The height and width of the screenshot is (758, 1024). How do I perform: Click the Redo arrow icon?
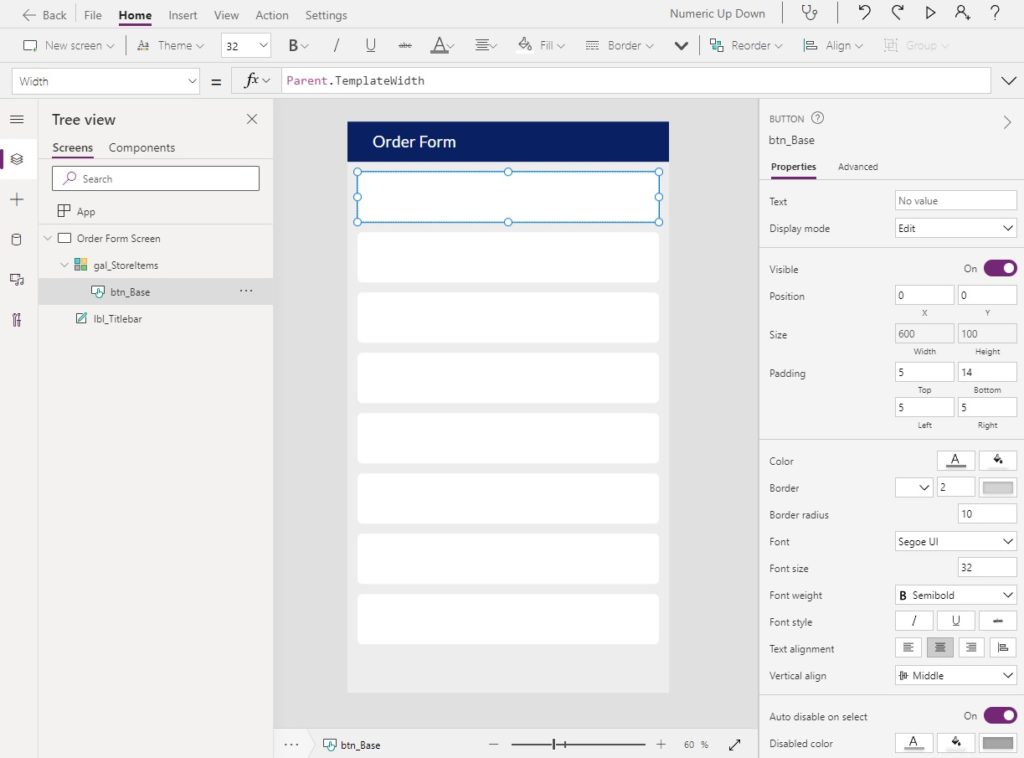(897, 12)
